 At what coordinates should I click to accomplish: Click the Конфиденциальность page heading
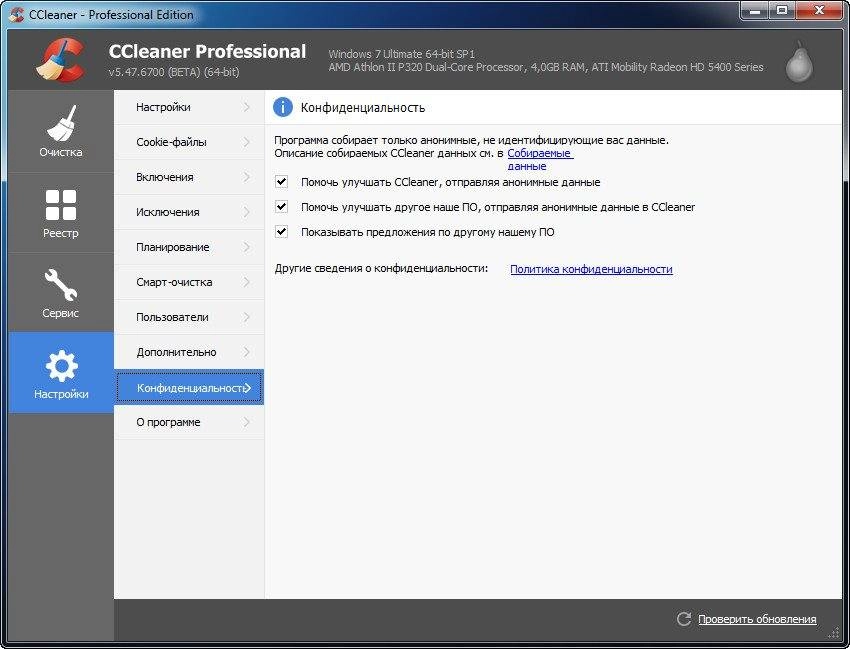point(363,108)
